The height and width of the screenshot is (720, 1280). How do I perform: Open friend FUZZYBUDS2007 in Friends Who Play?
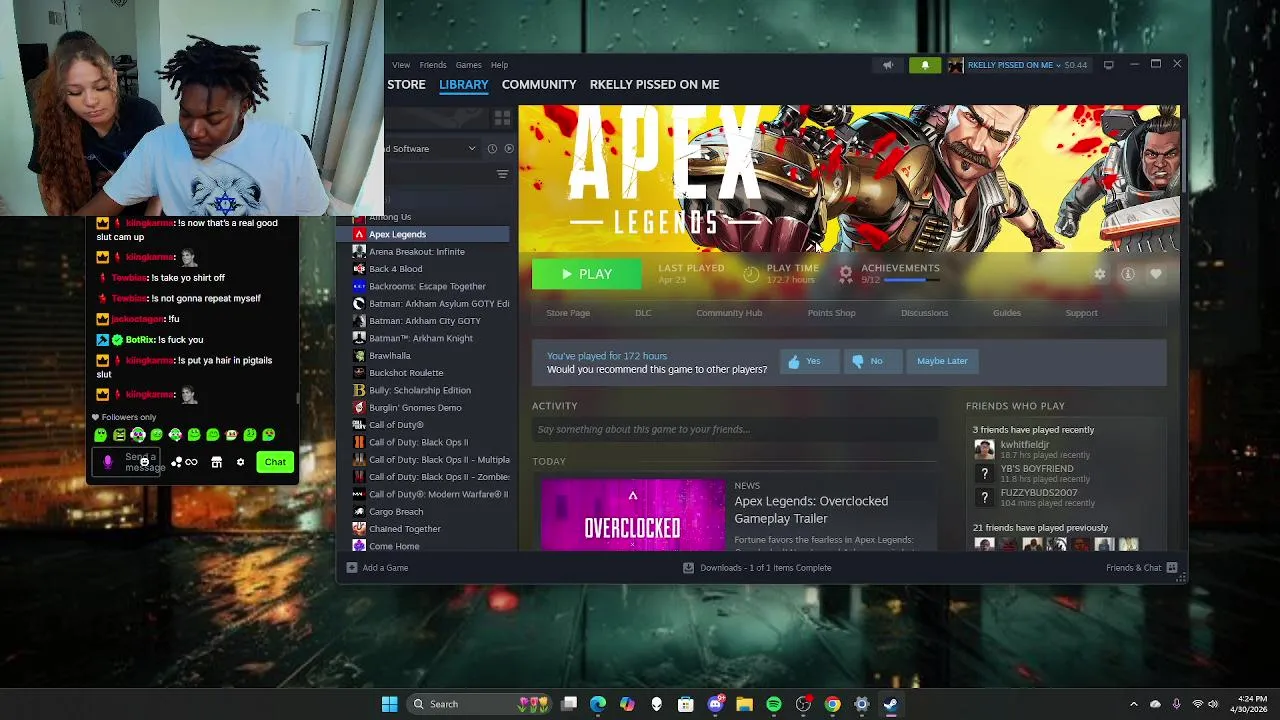(x=1039, y=493)
